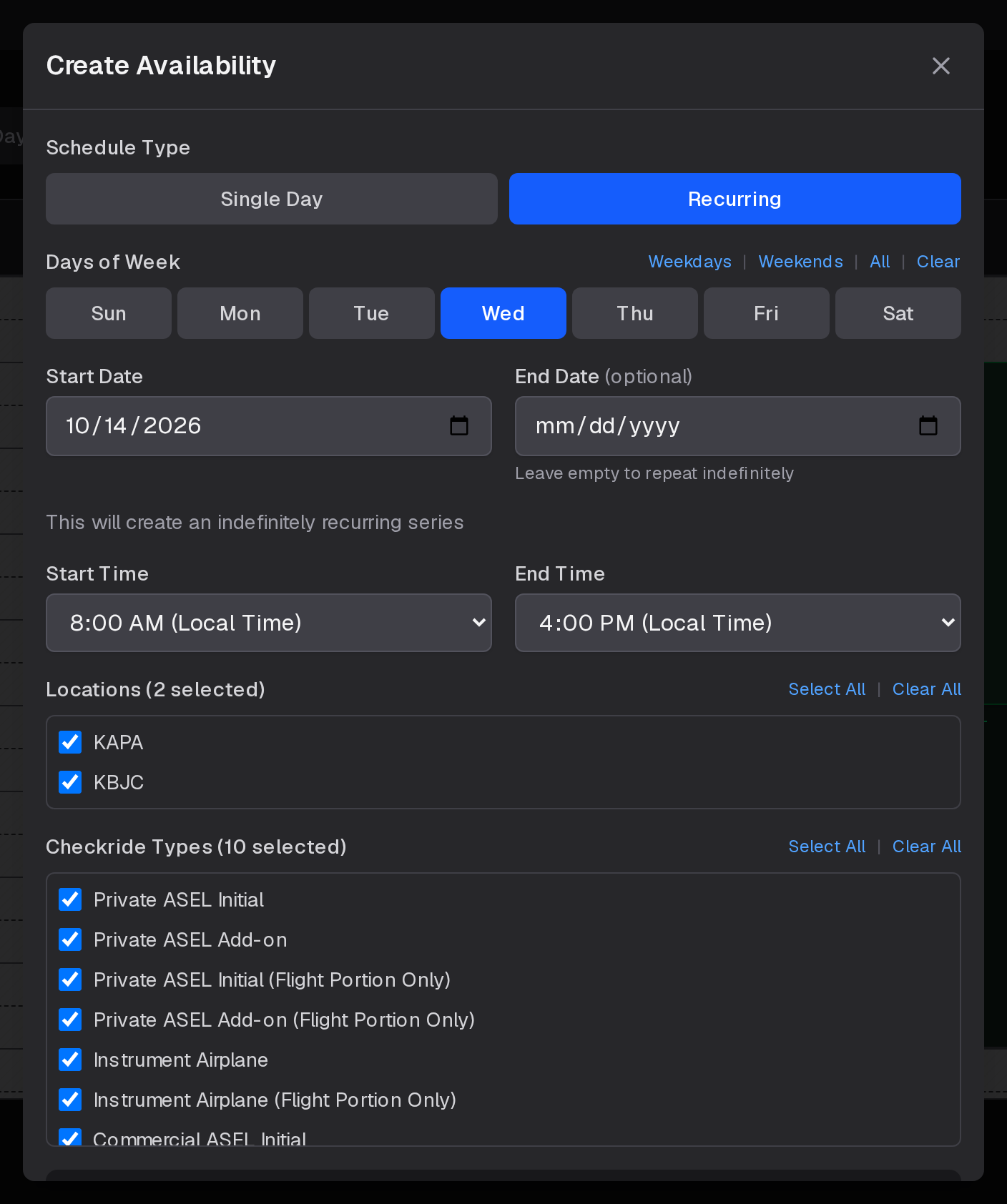The image size is (1007, 1204).
Task: Toggle the Sat day button
Action: tap(898, 313)
